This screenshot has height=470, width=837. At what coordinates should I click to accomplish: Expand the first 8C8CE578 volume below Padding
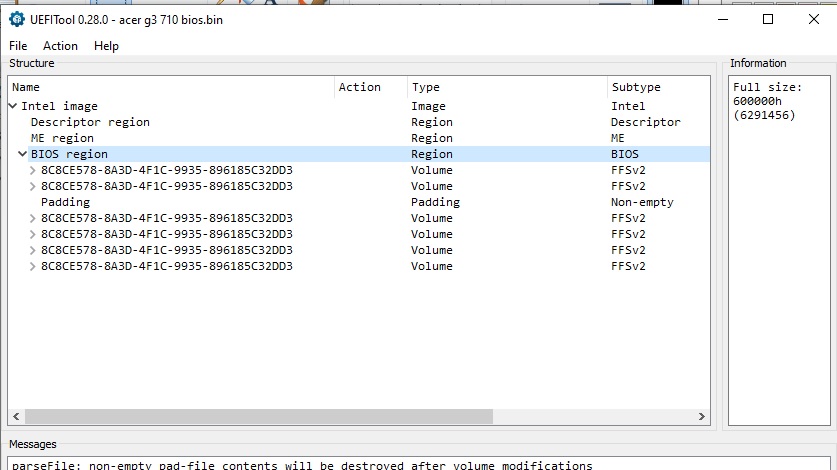(x=33, y=218)
